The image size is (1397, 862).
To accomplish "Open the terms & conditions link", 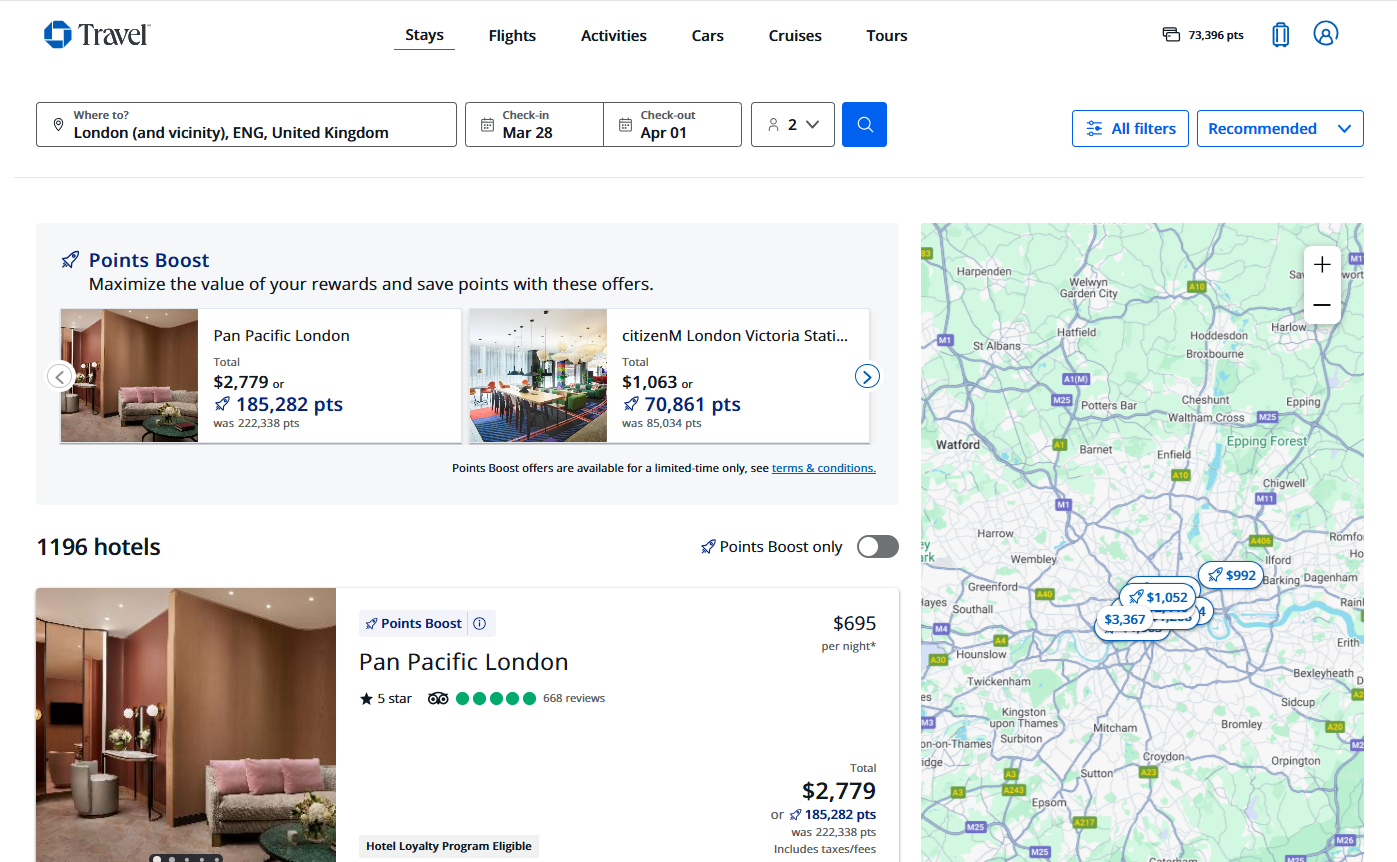I will [x=823, y=468].
